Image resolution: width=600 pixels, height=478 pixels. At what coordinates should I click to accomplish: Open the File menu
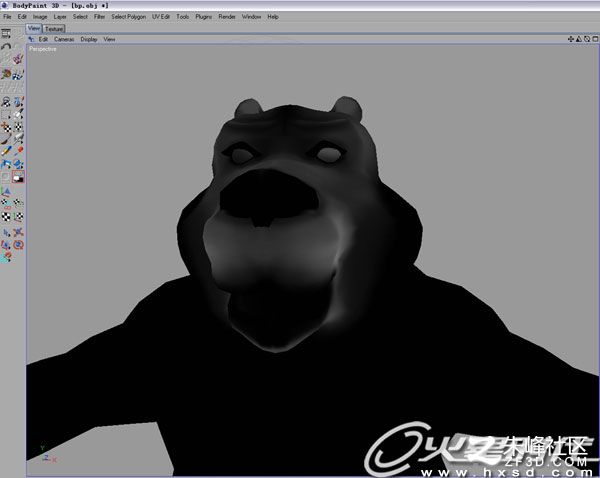pos(7,17)
